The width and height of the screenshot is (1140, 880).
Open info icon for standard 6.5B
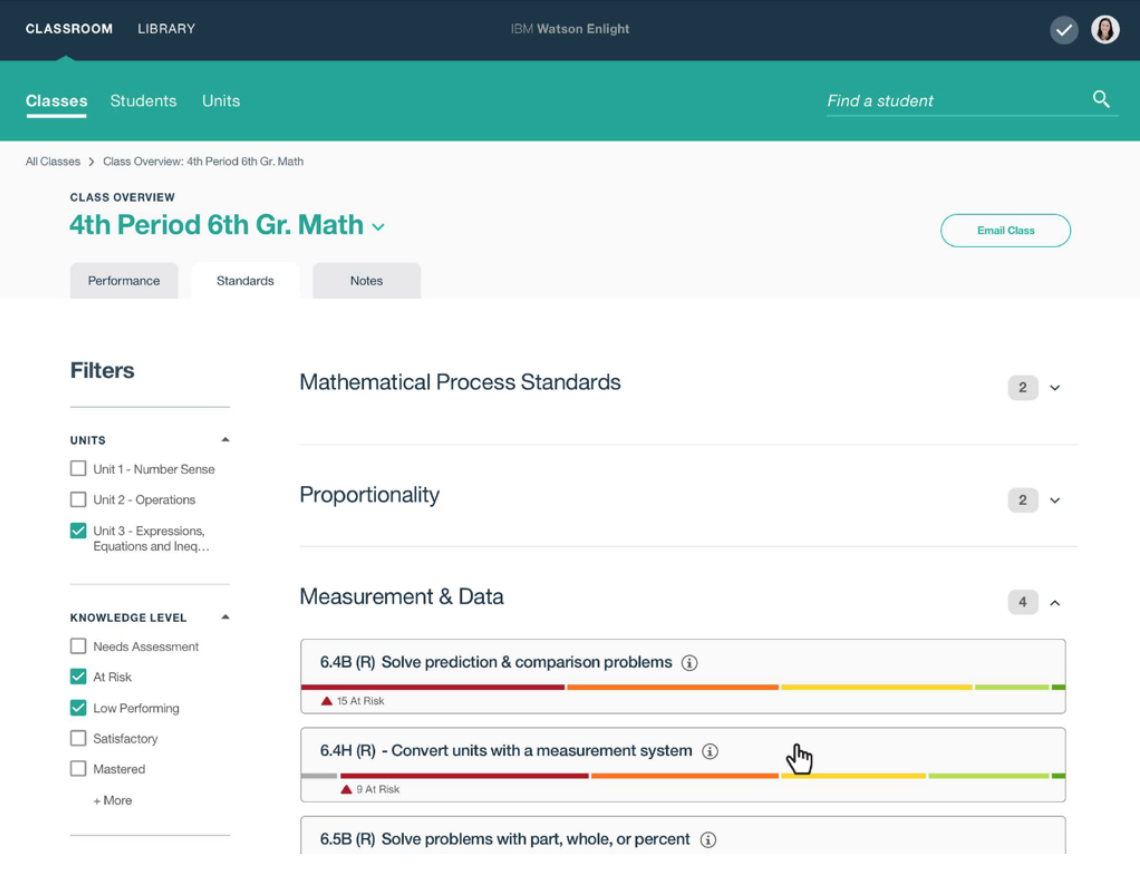coord(708,840)
